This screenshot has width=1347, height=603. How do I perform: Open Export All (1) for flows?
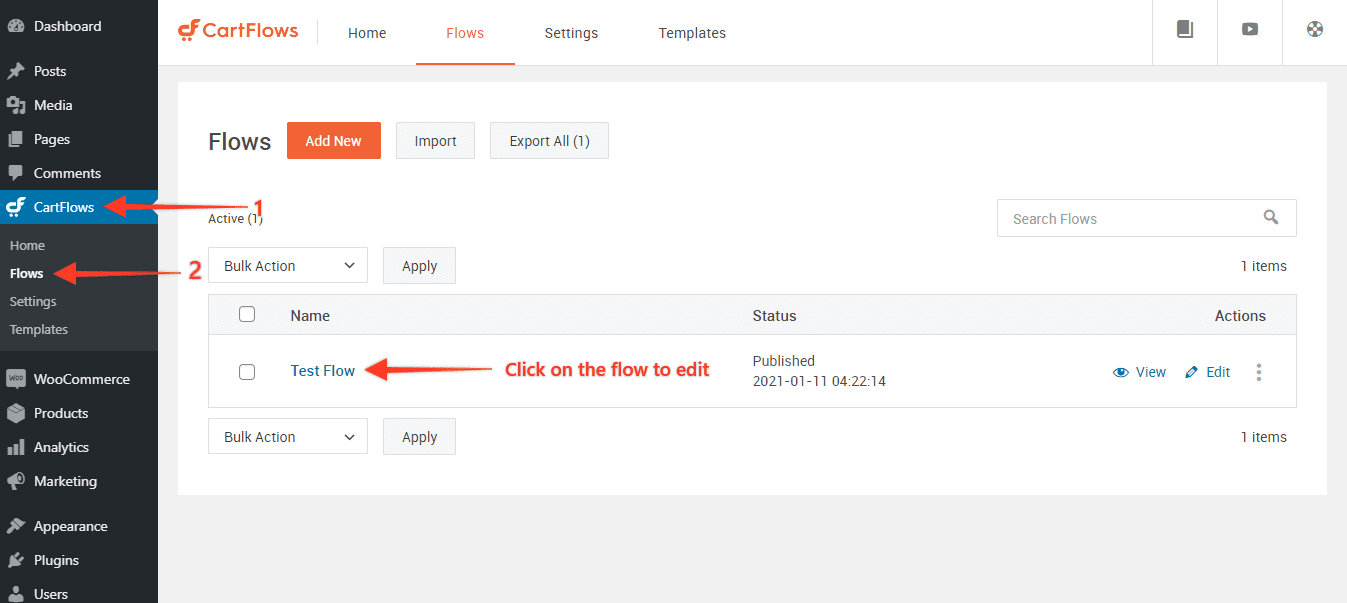click(548, 140)
